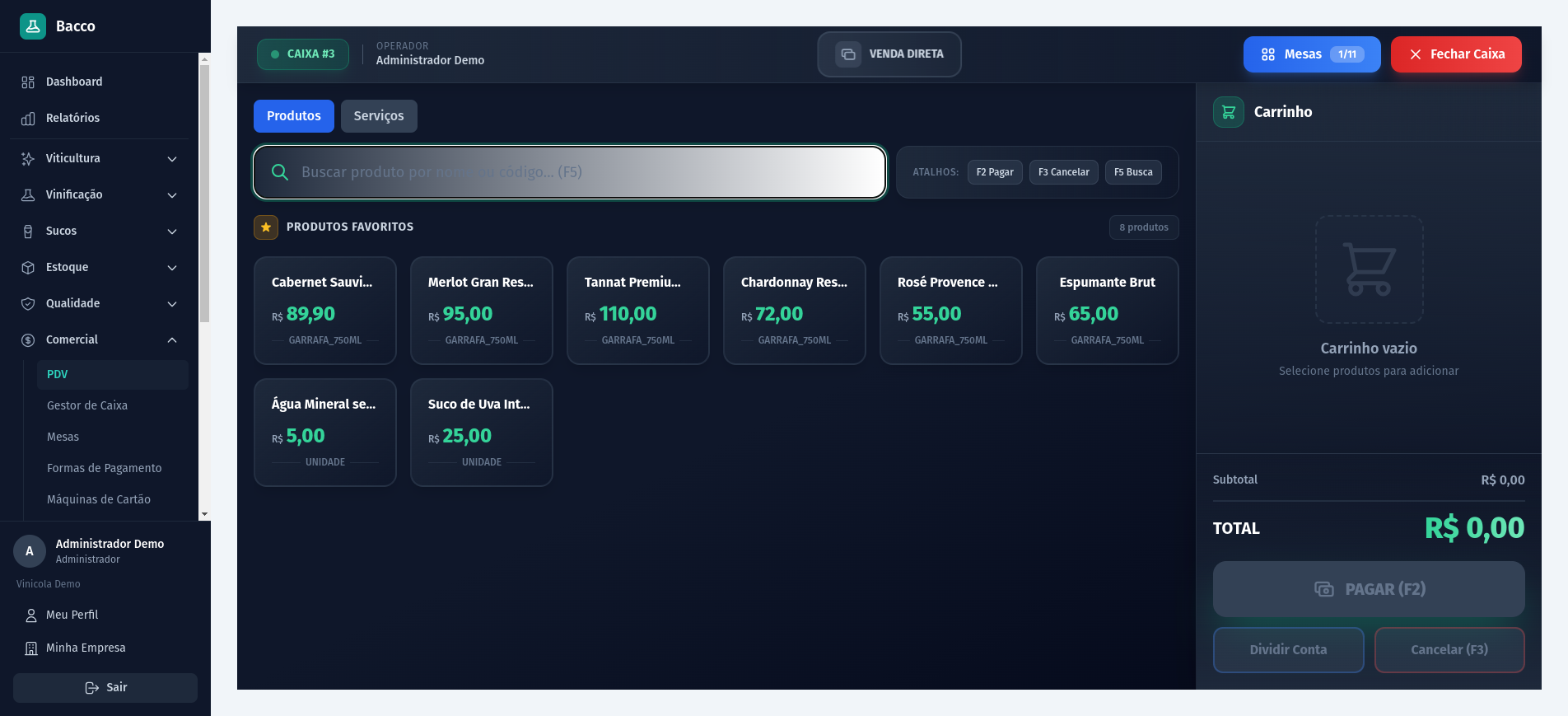This screenshot has height=716, width=1568.
Task: Click the Qualidade shield icon
Action: coord(28,304)
